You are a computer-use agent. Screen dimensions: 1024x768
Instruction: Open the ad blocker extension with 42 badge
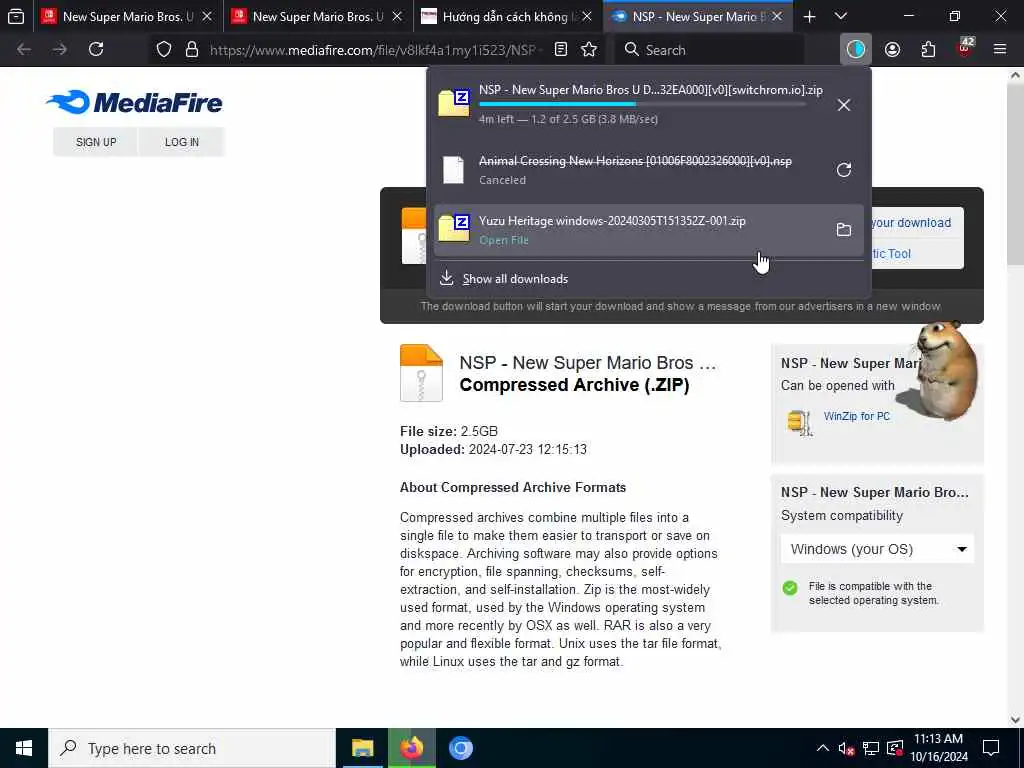coord(965,48)
